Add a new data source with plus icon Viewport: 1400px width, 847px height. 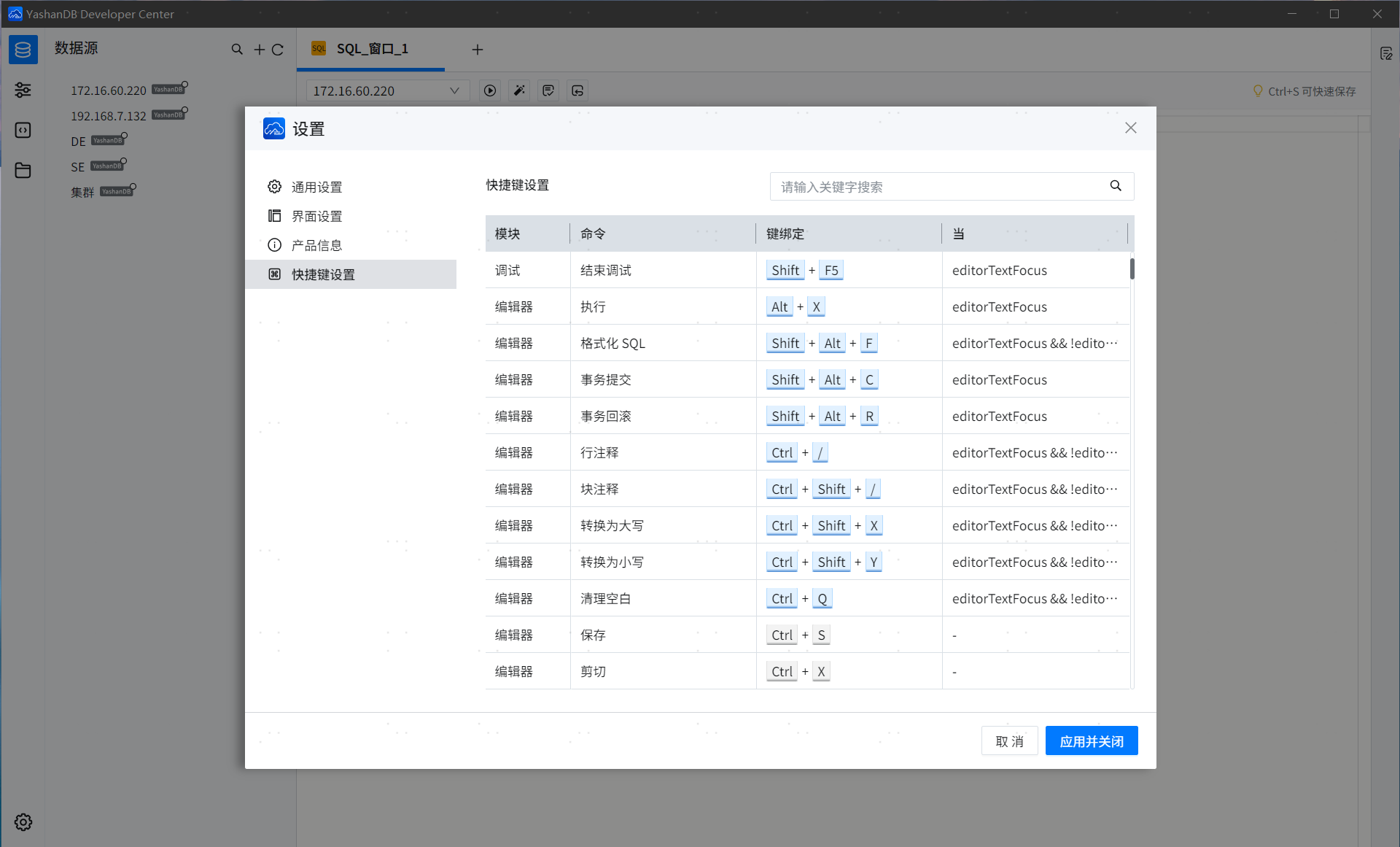point(259,50)
